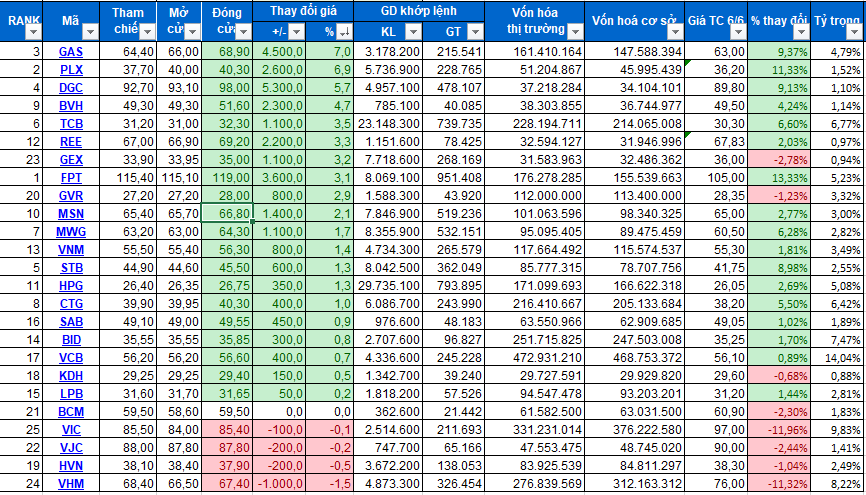Image resolution: width=866 pixels, height=495 pixels.
Task: Open the GAS ticker link
Action: coord(71,52)
